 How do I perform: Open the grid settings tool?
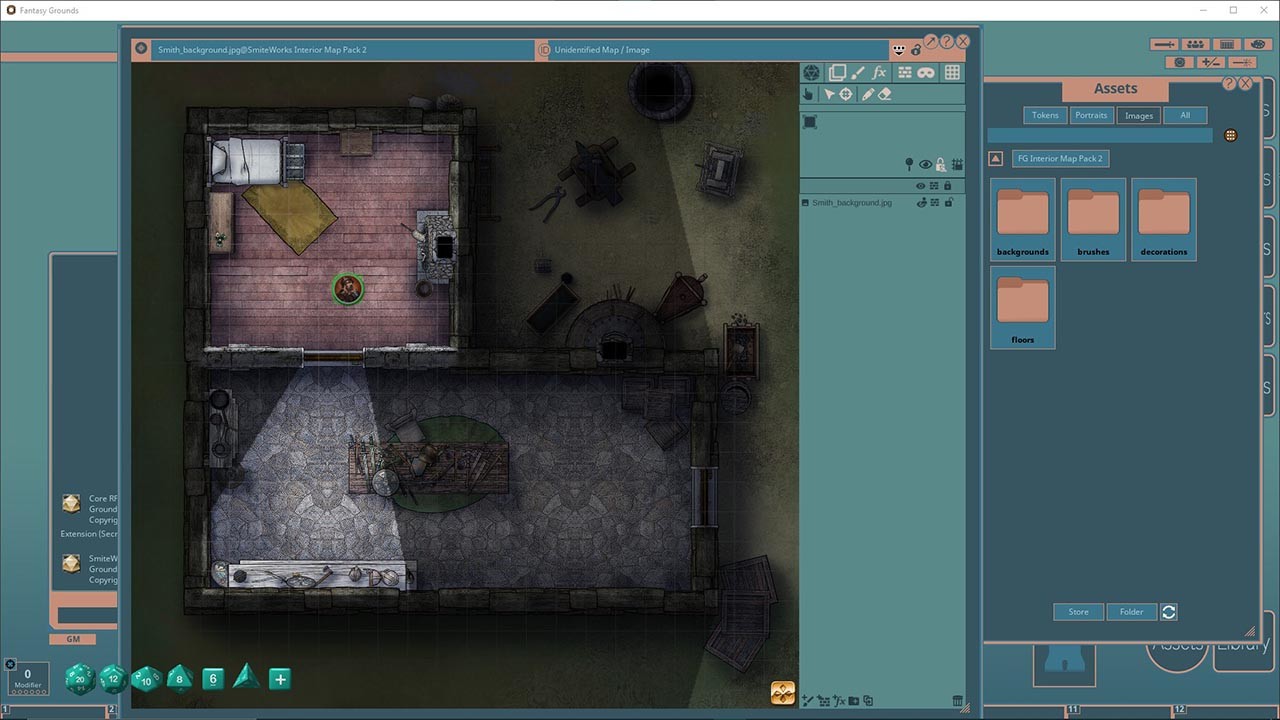click(951, 72)
